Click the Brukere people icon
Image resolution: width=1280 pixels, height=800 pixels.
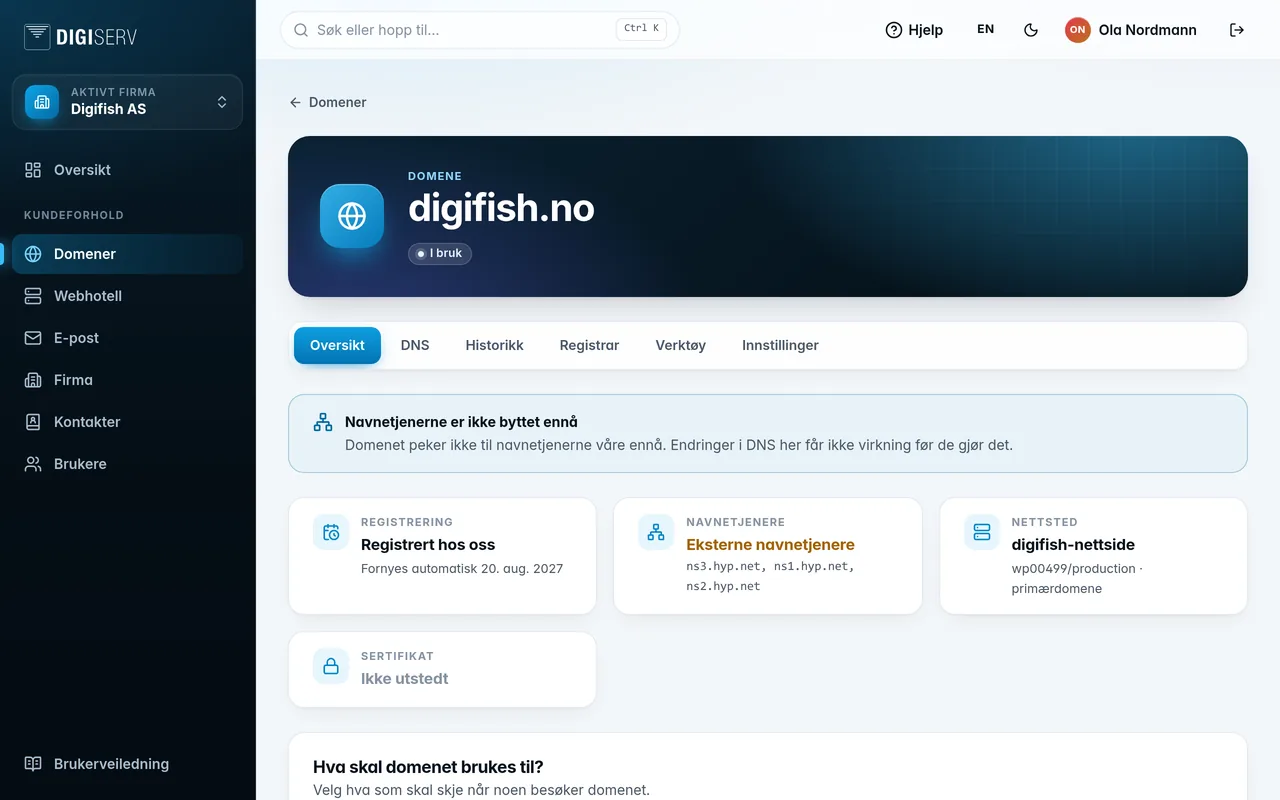click(x=33, y=464)
